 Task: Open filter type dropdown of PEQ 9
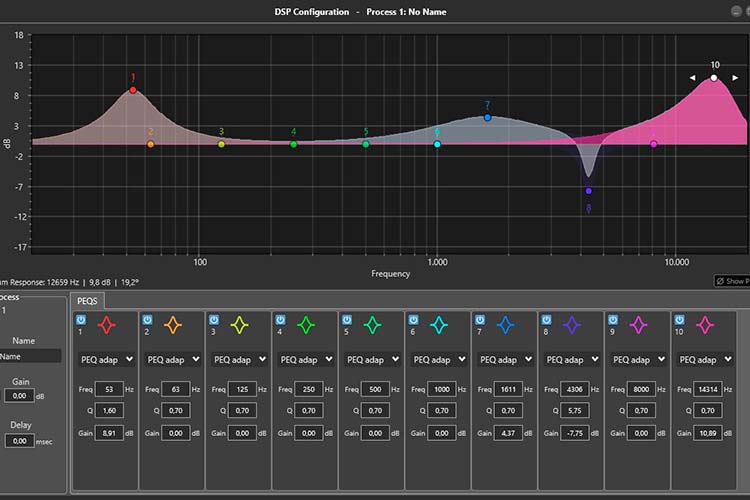tap(639, 359)
